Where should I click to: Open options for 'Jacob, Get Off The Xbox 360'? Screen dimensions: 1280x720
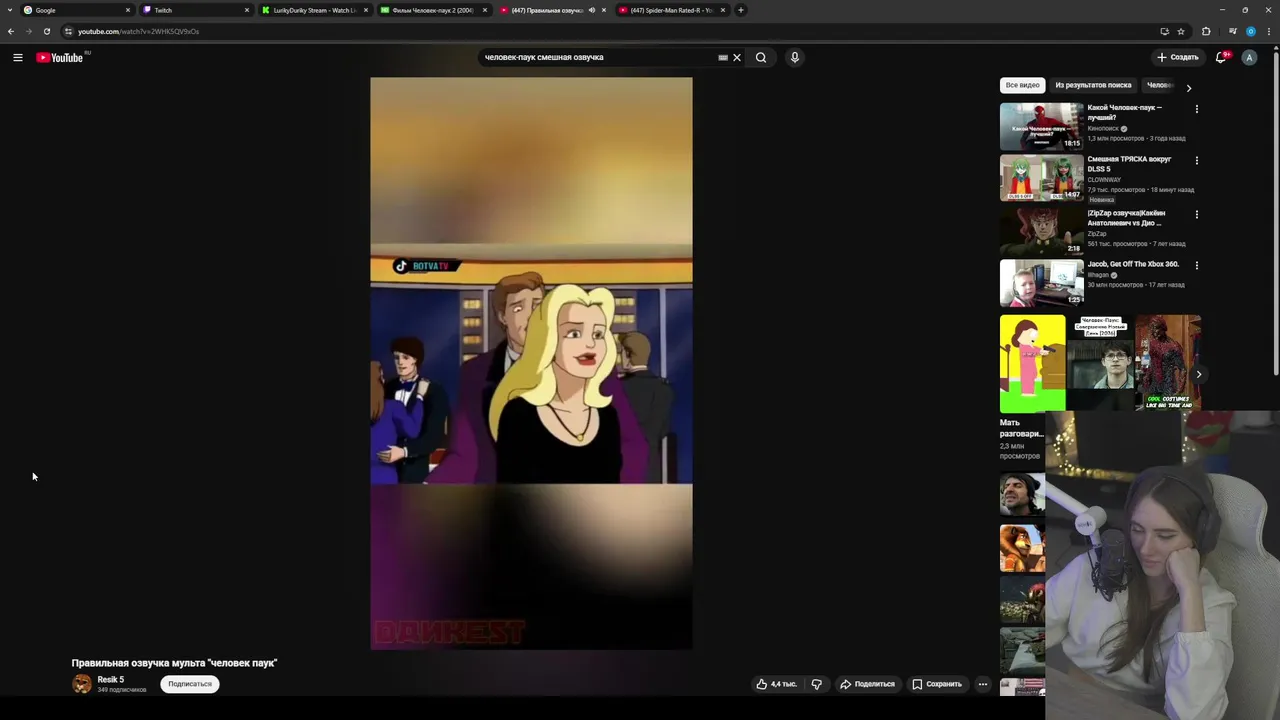1197,266
